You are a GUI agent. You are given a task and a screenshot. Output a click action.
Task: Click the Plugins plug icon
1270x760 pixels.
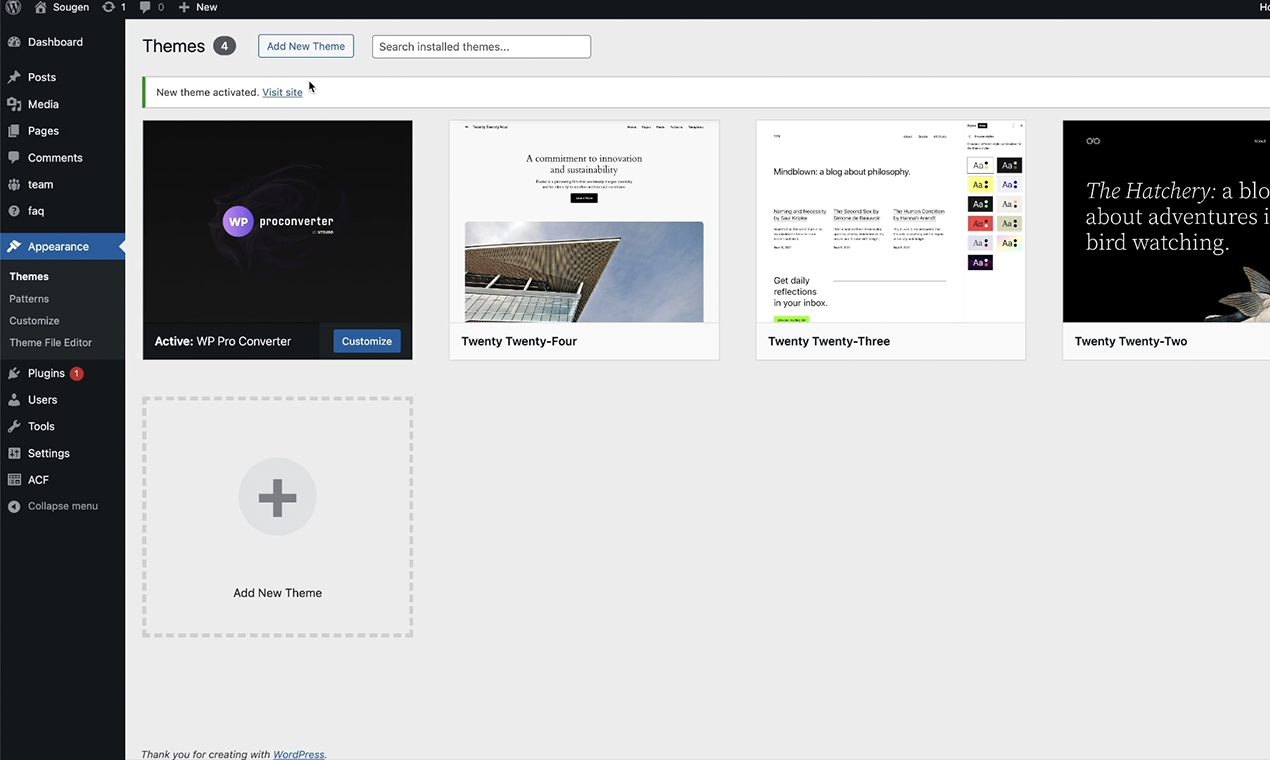click(x=14, y=373)
